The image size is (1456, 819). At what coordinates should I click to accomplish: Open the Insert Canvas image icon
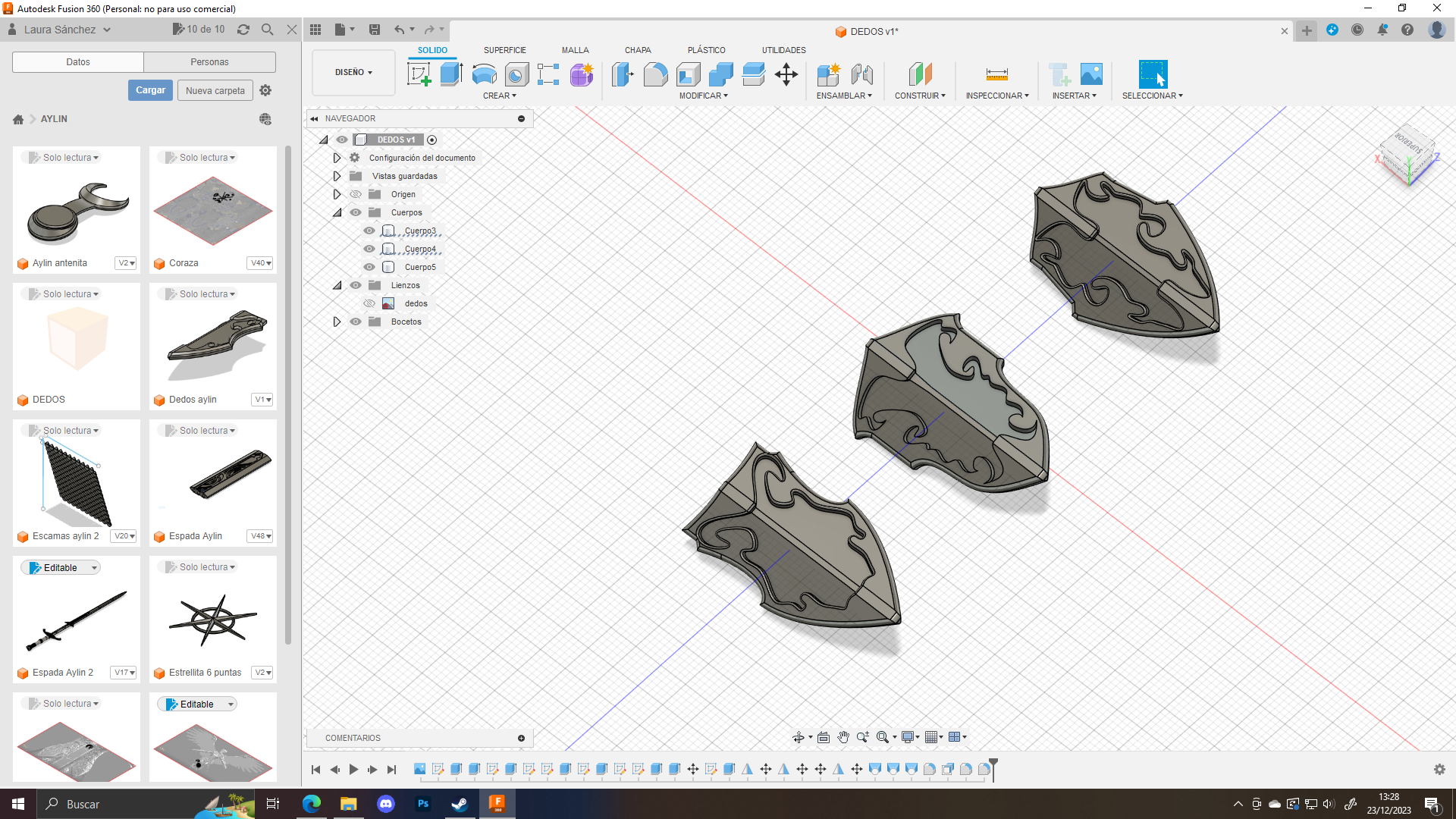click(1091, 74)
